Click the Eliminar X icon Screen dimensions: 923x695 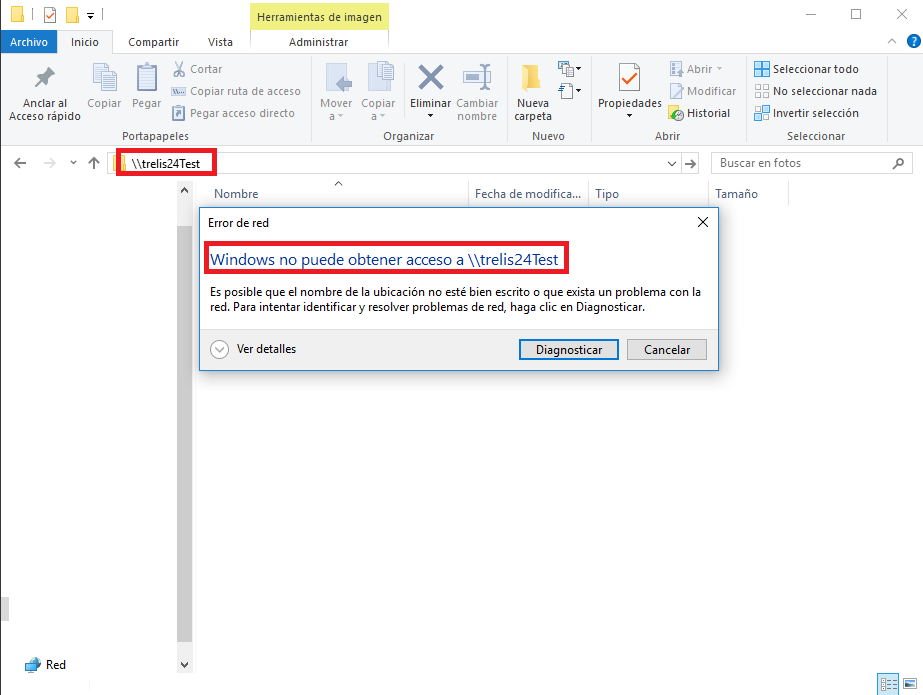click(x=431, y=77)
